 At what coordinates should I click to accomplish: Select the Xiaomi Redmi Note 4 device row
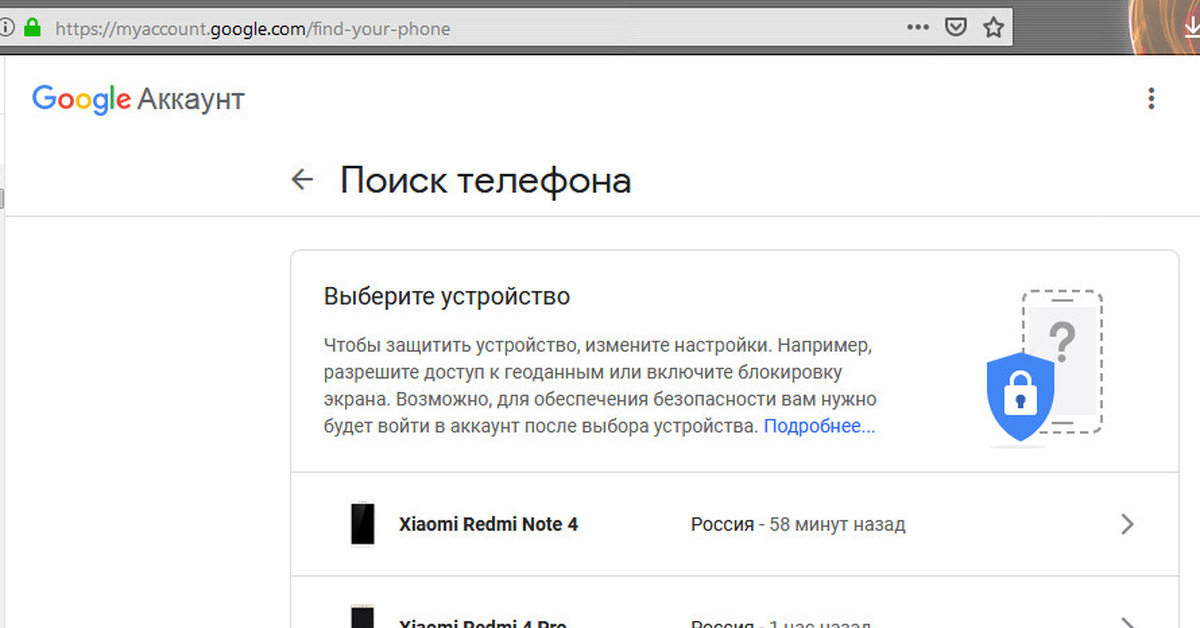click(x=735, y=524)
